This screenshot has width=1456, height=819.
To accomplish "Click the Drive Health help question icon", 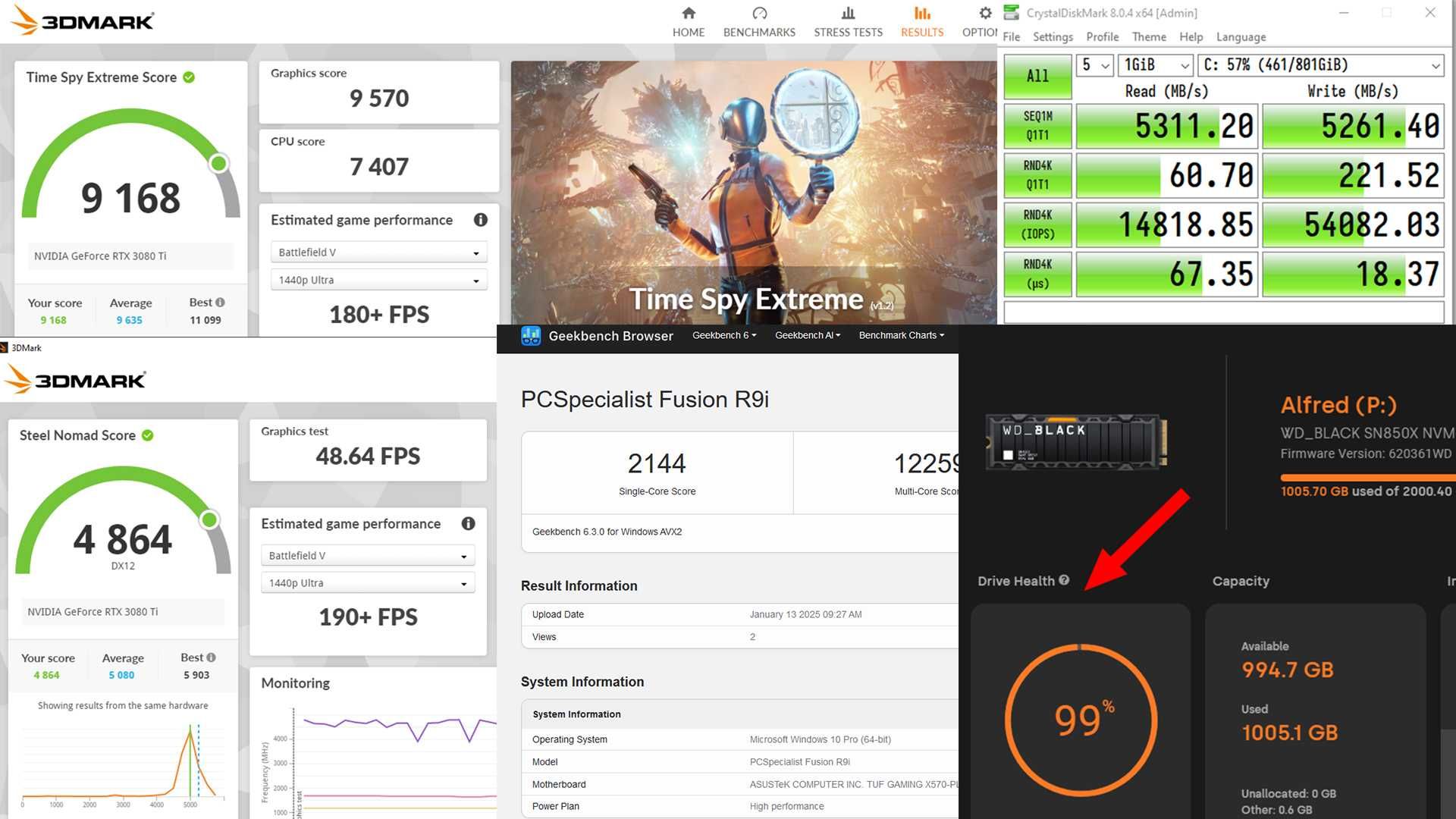I will coord(1064,580).
